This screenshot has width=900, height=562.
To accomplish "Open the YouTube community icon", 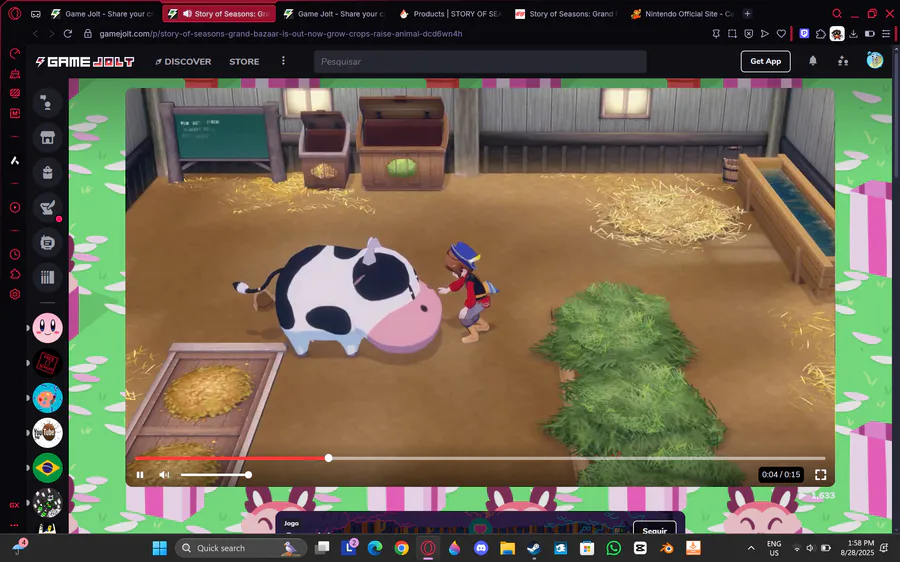I will pos(47,433).
